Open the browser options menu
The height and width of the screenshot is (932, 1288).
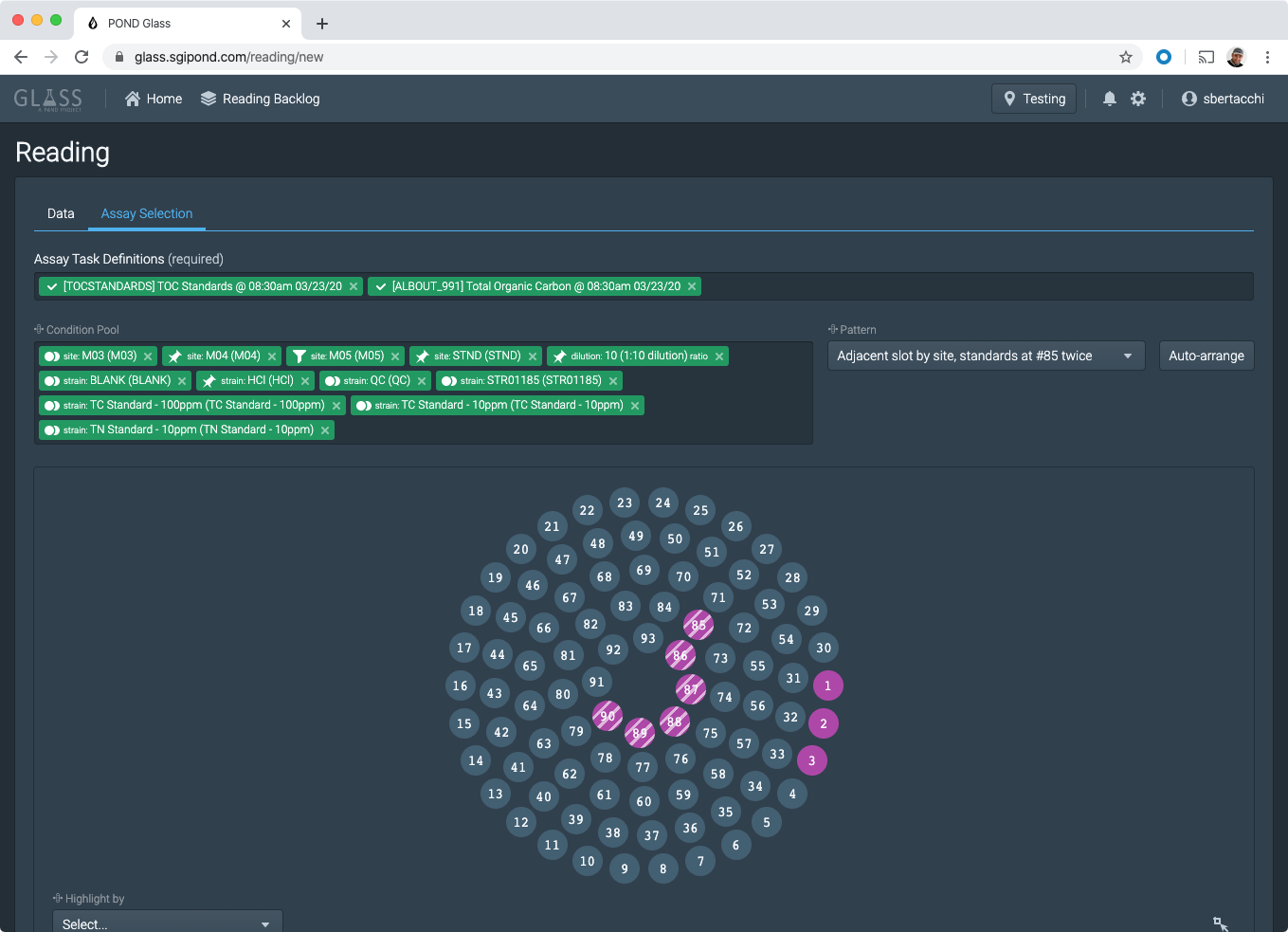pyautogui.click(x=1268, y=57)
